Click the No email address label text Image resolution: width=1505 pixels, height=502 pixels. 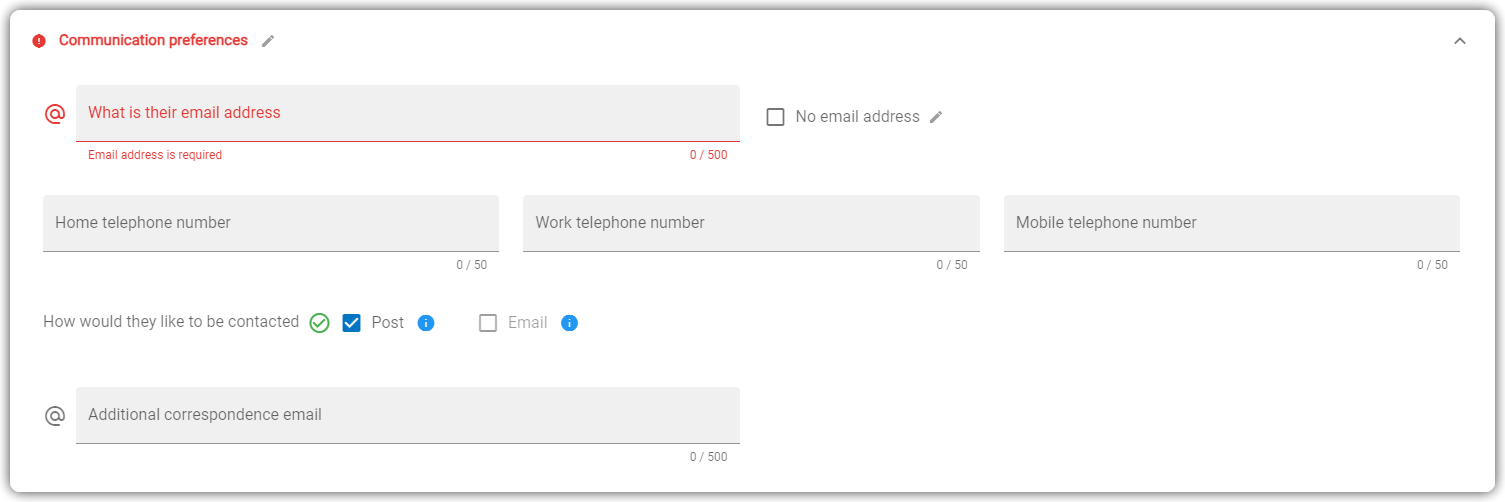(857, 117)
